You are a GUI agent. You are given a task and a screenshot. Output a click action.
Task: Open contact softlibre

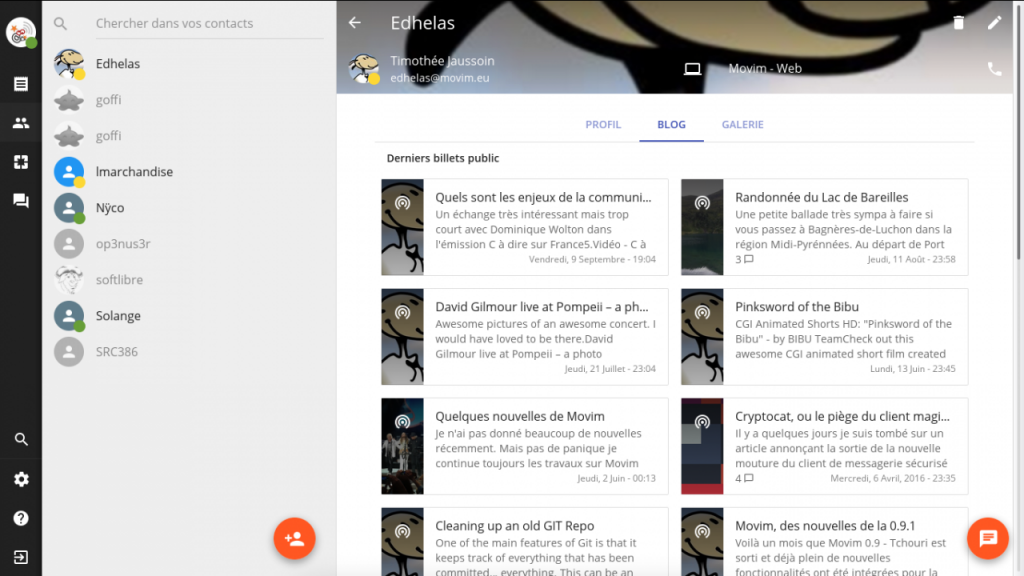pyautogui.click(x=189, y=280)
